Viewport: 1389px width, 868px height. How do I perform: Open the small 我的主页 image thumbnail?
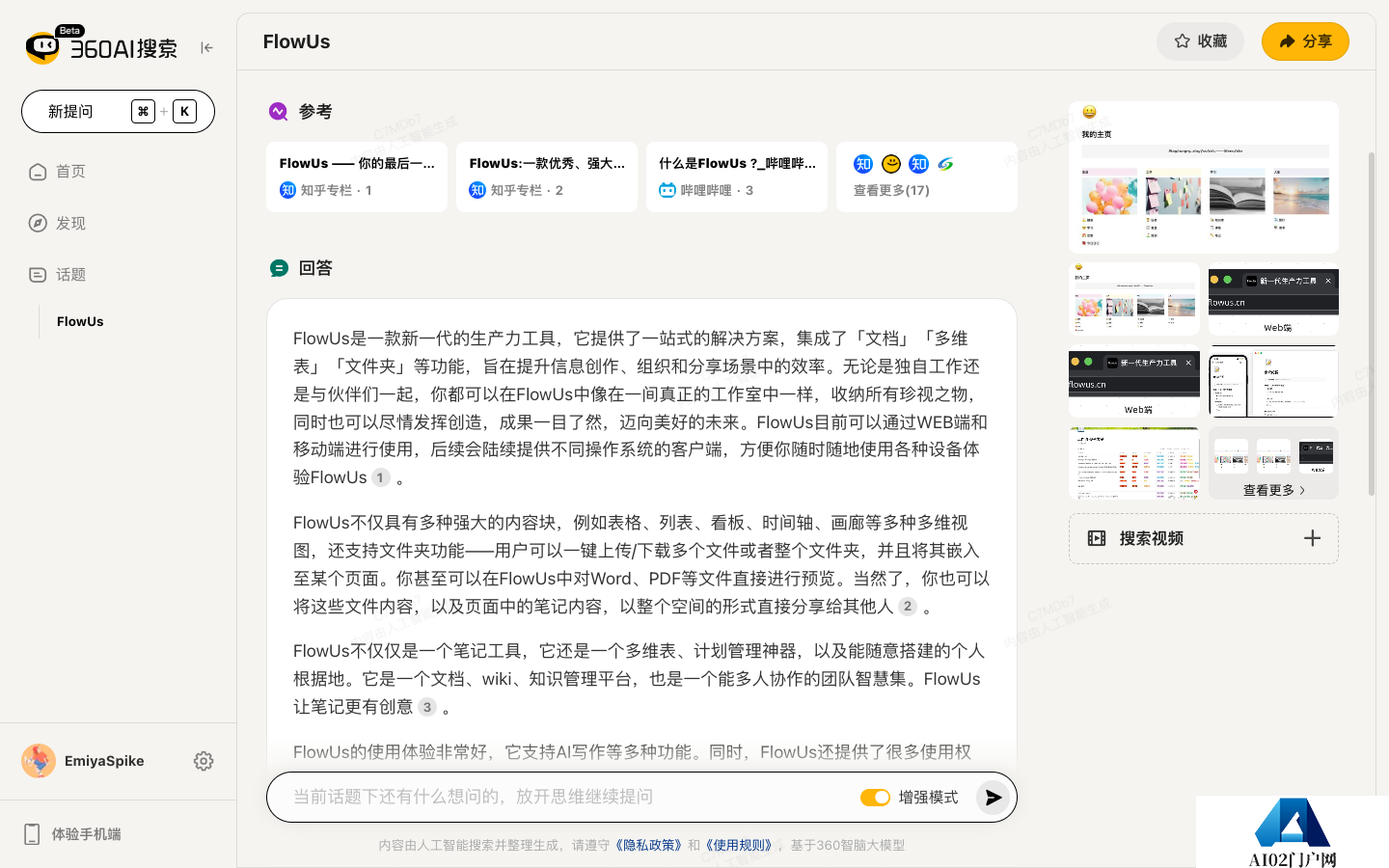1134,299
